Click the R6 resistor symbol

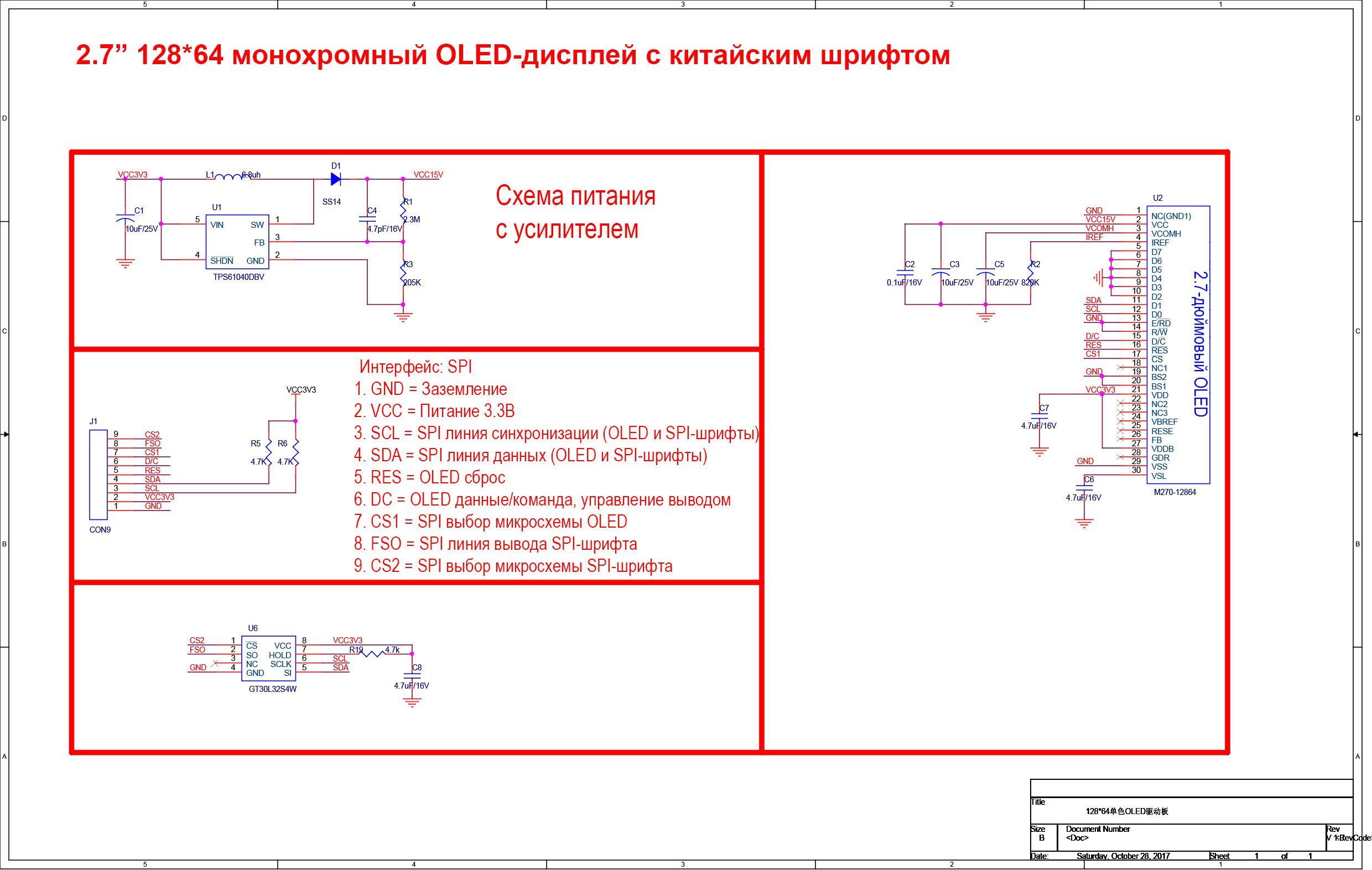296,453
